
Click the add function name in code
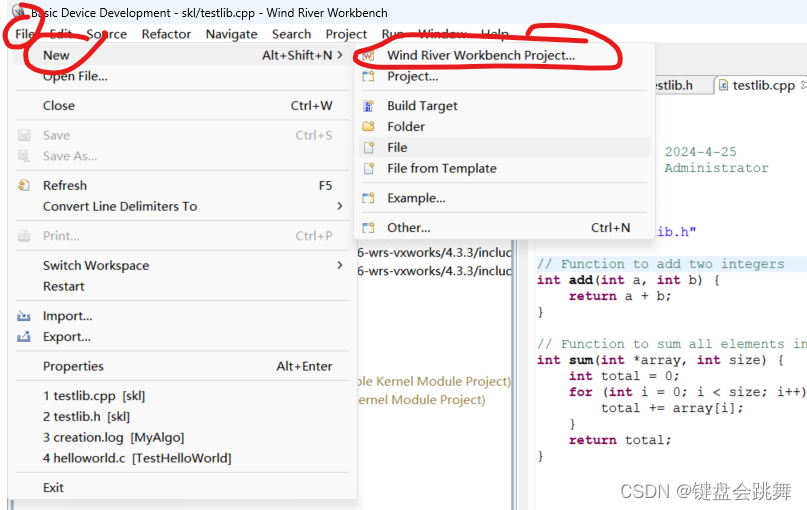click(581, 280)
